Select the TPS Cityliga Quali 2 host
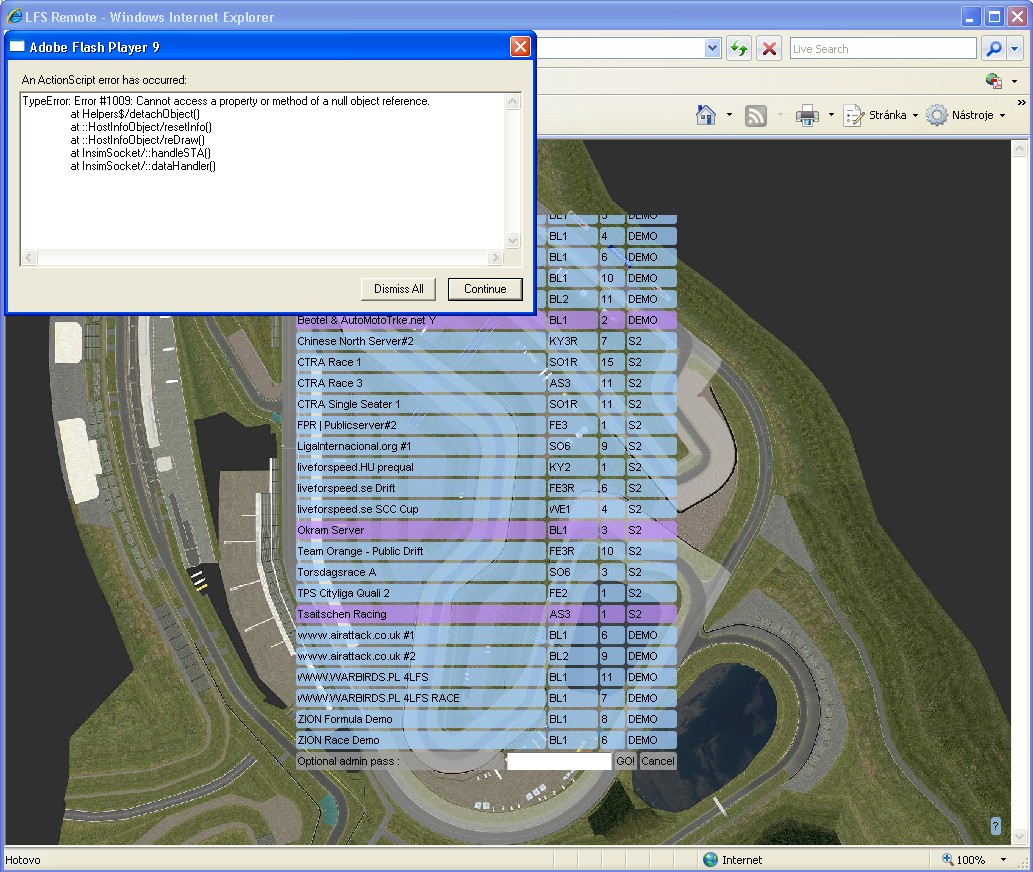The width and height of the screenshot is (1033, 872). pyautogui.click(x=486, y=593)
